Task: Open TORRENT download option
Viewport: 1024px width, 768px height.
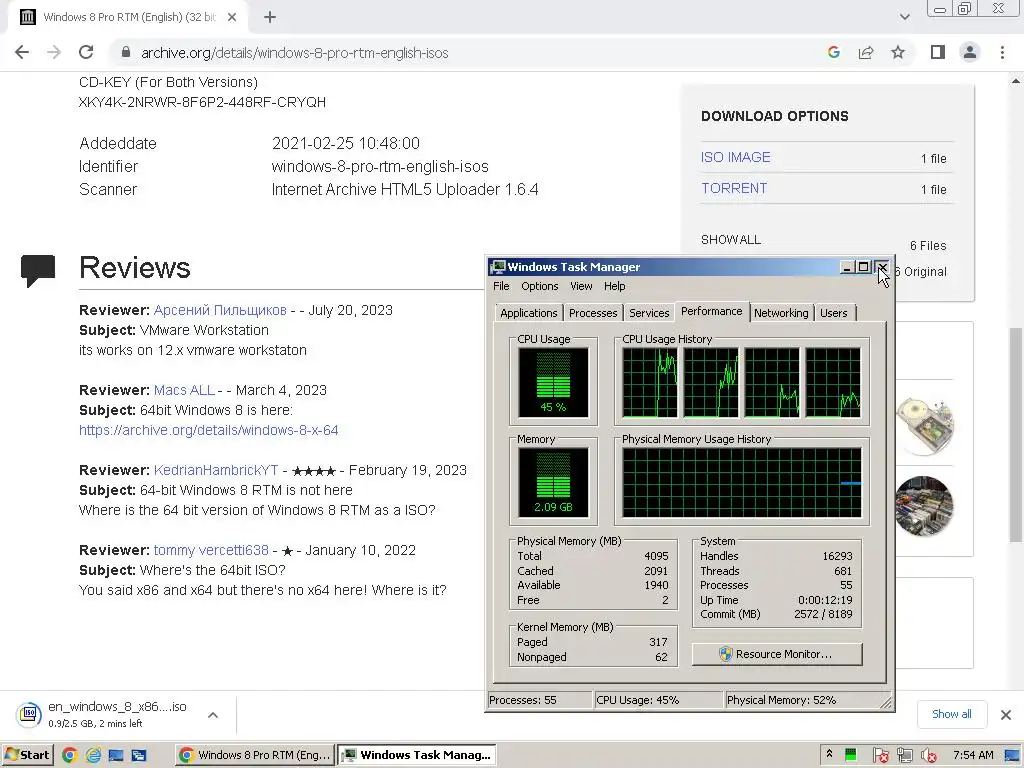Action: [734, 188]
